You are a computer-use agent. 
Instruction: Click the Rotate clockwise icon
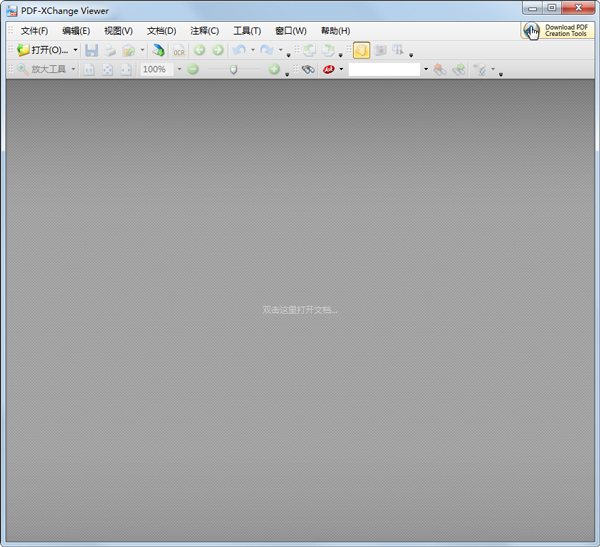pos(328,50)
